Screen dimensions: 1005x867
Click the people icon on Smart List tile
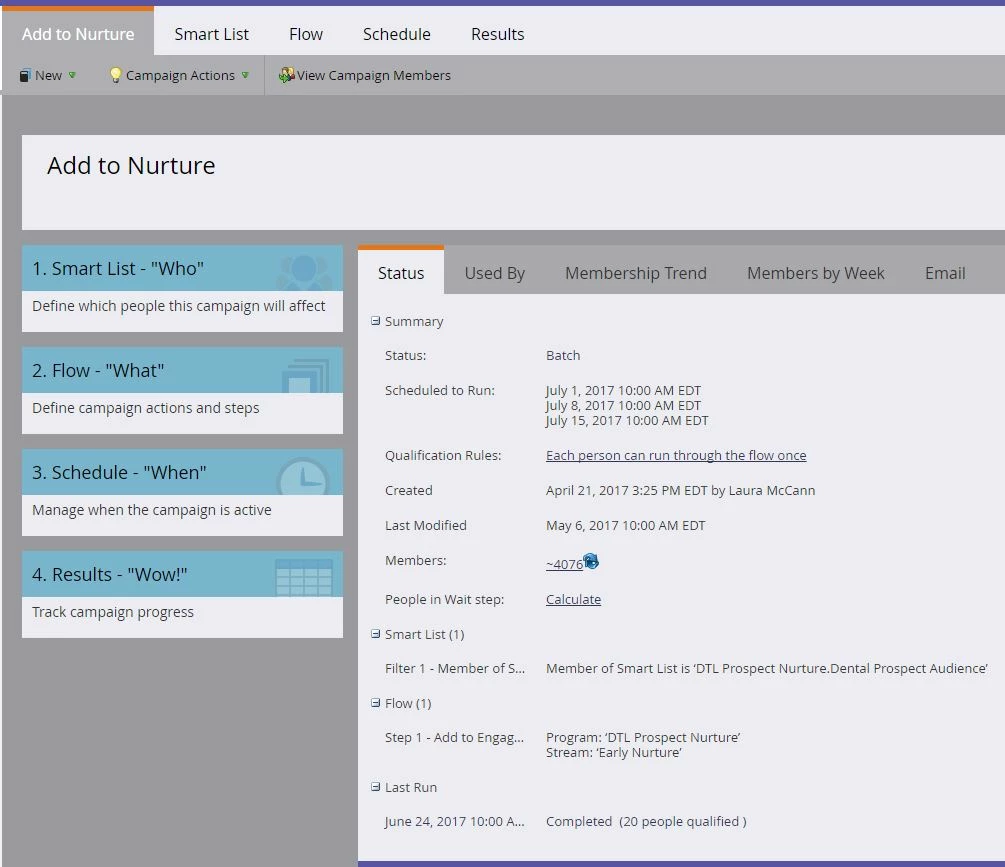point(304,272)
